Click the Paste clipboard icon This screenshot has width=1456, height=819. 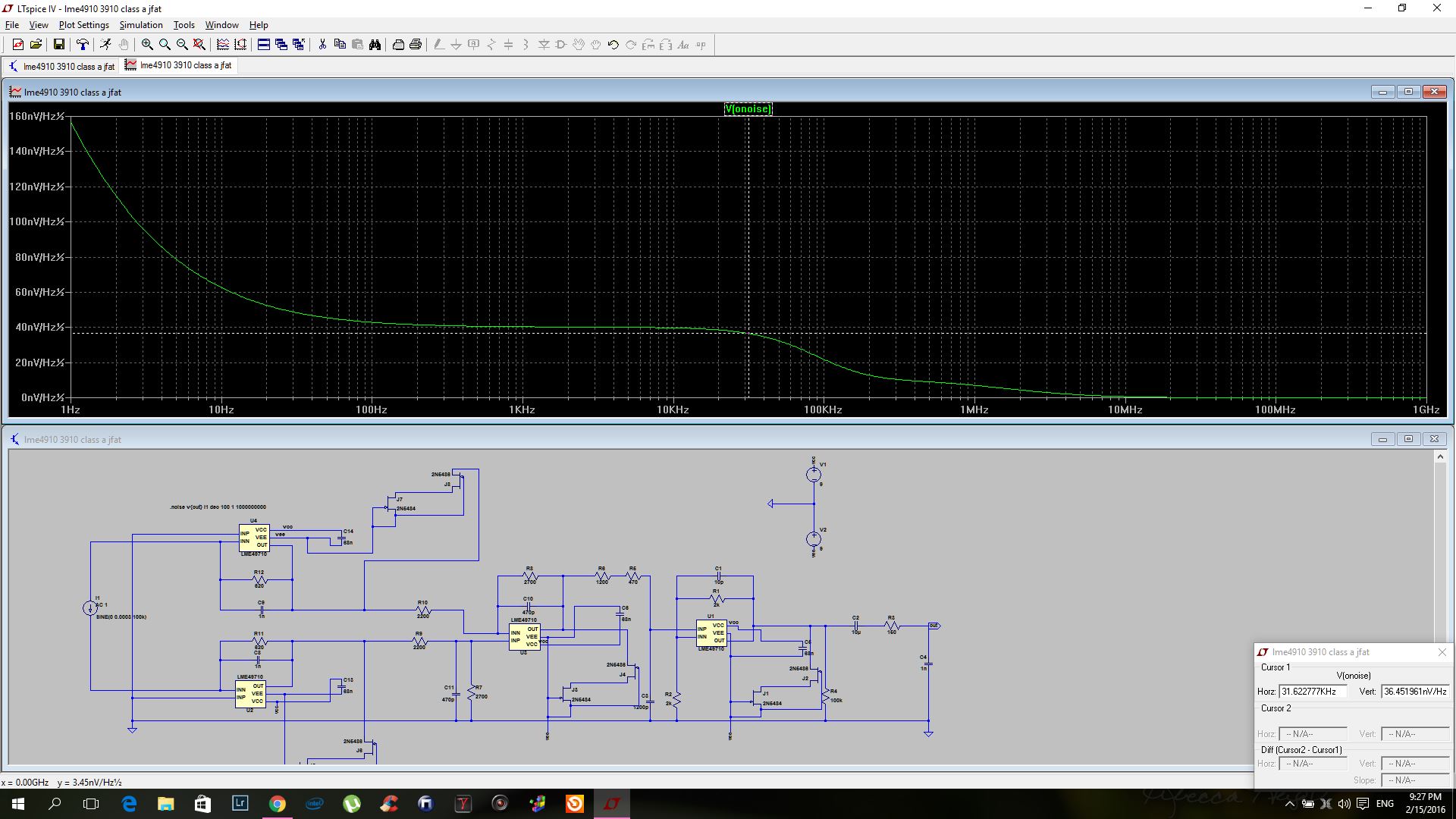(x=357, y=45)
